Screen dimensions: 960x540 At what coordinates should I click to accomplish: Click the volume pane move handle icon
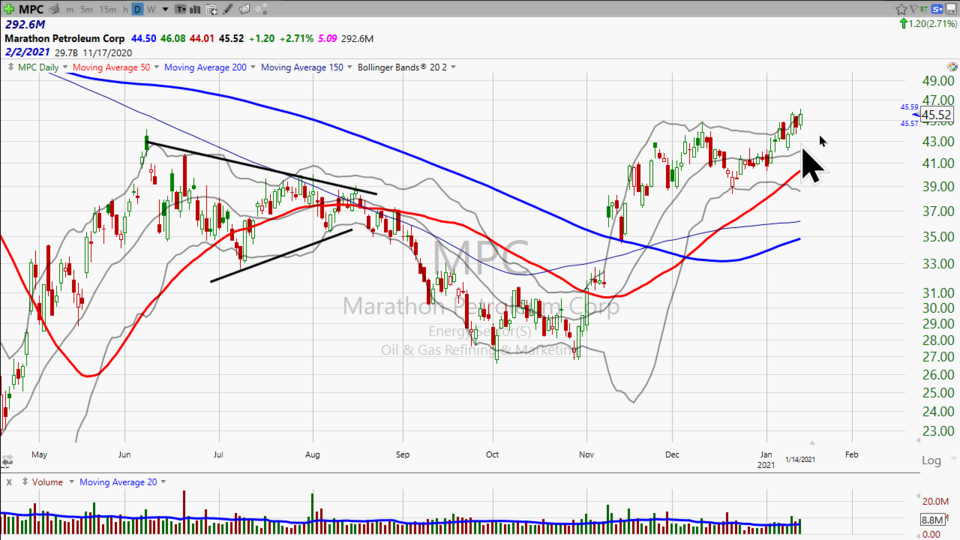(x=25, y=482)
